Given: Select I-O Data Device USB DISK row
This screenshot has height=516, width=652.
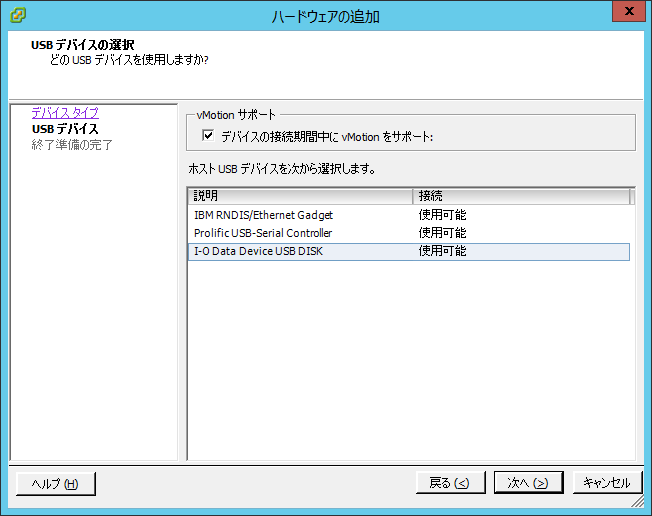Looking at the screenshot, I should coord(409,252).
